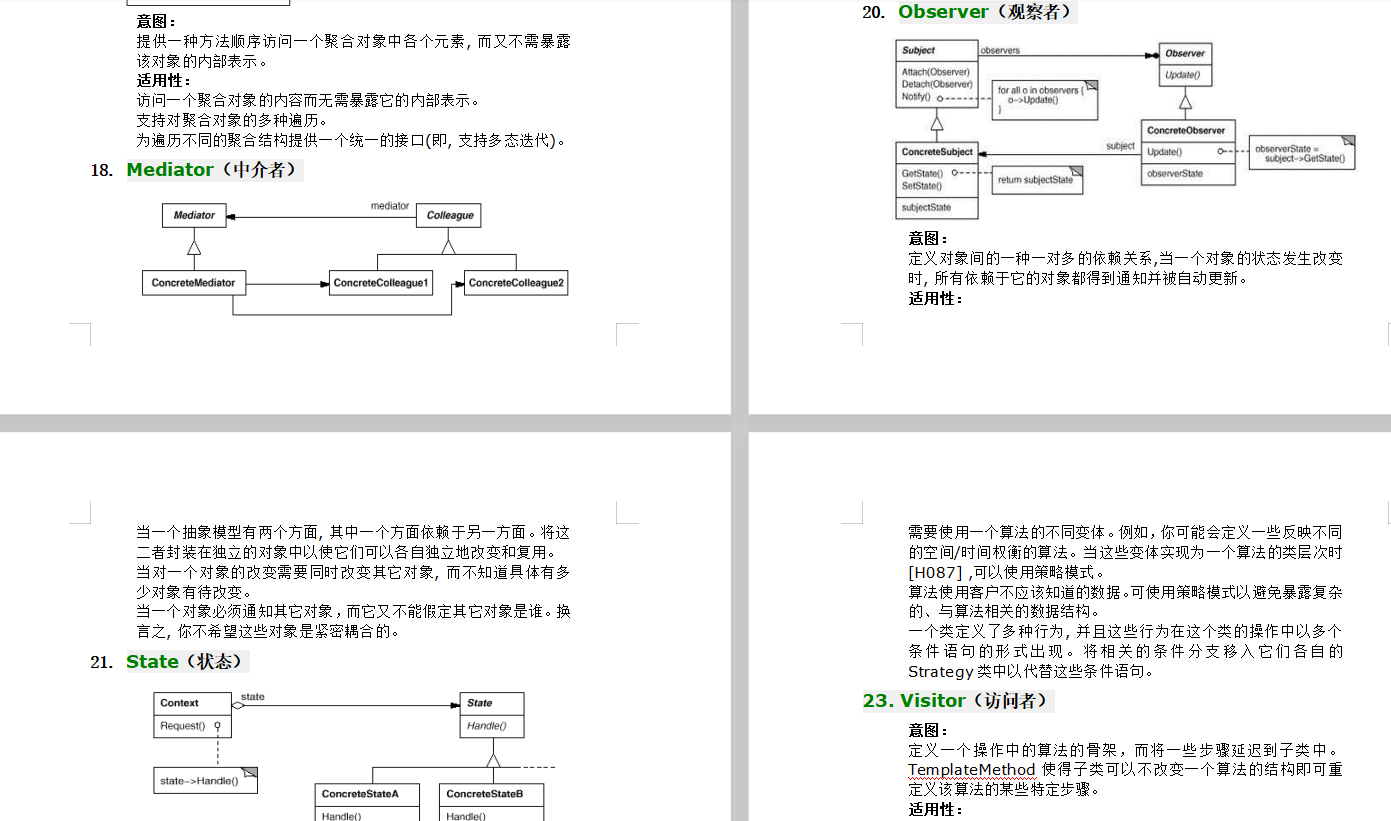This screenshot has height=821, width=1391.
Task: Click Update() in the abstract Observer box
Action: (1183, 75)
